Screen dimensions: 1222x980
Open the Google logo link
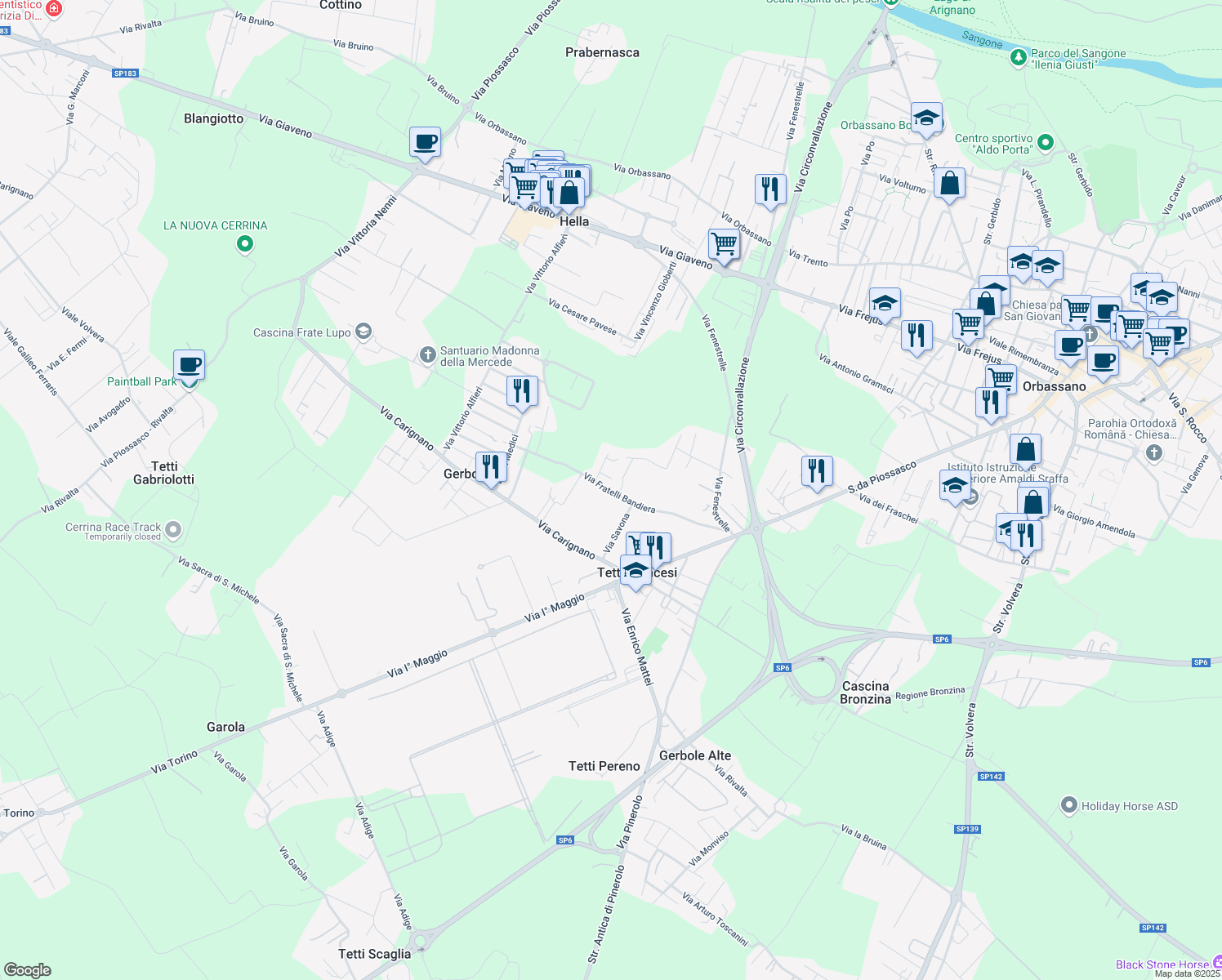27,970
